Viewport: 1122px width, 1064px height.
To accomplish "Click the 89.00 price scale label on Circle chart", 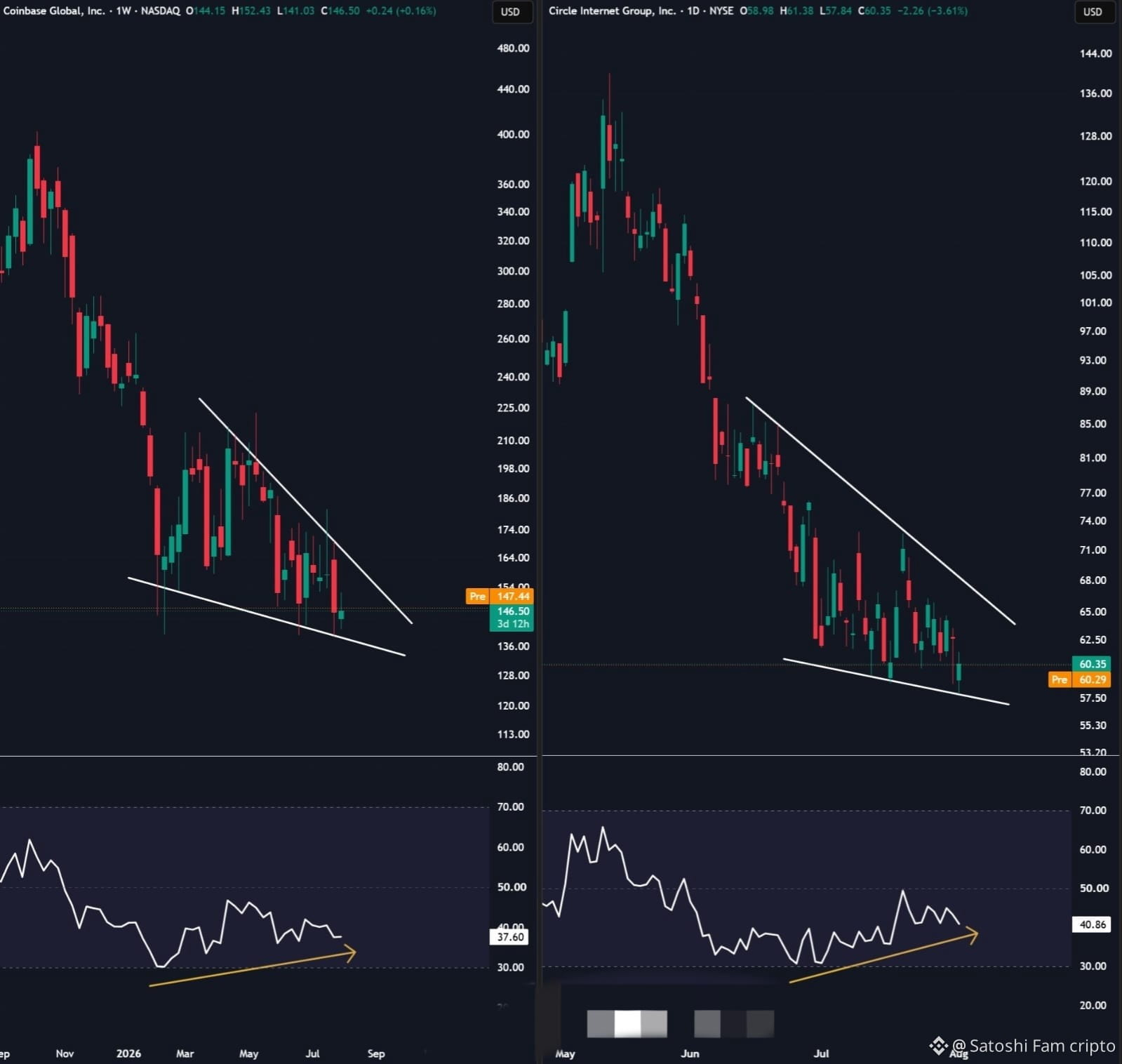I will [x=1093, y=392].
